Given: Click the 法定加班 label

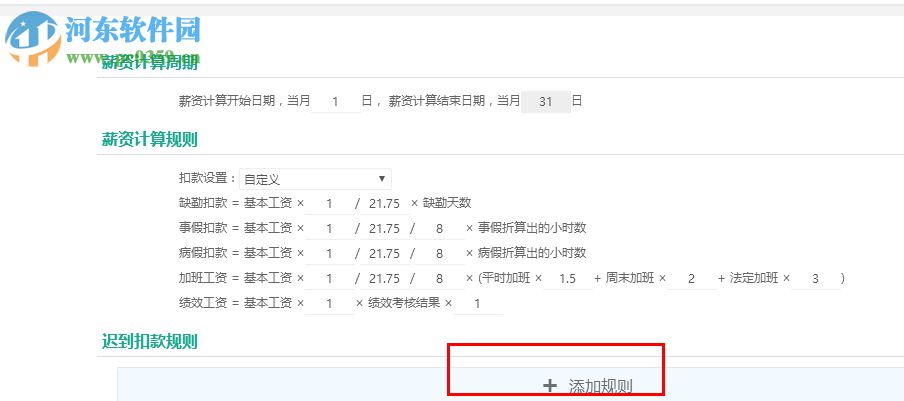Looking at the screenshot, I should [x=754, y=278].
